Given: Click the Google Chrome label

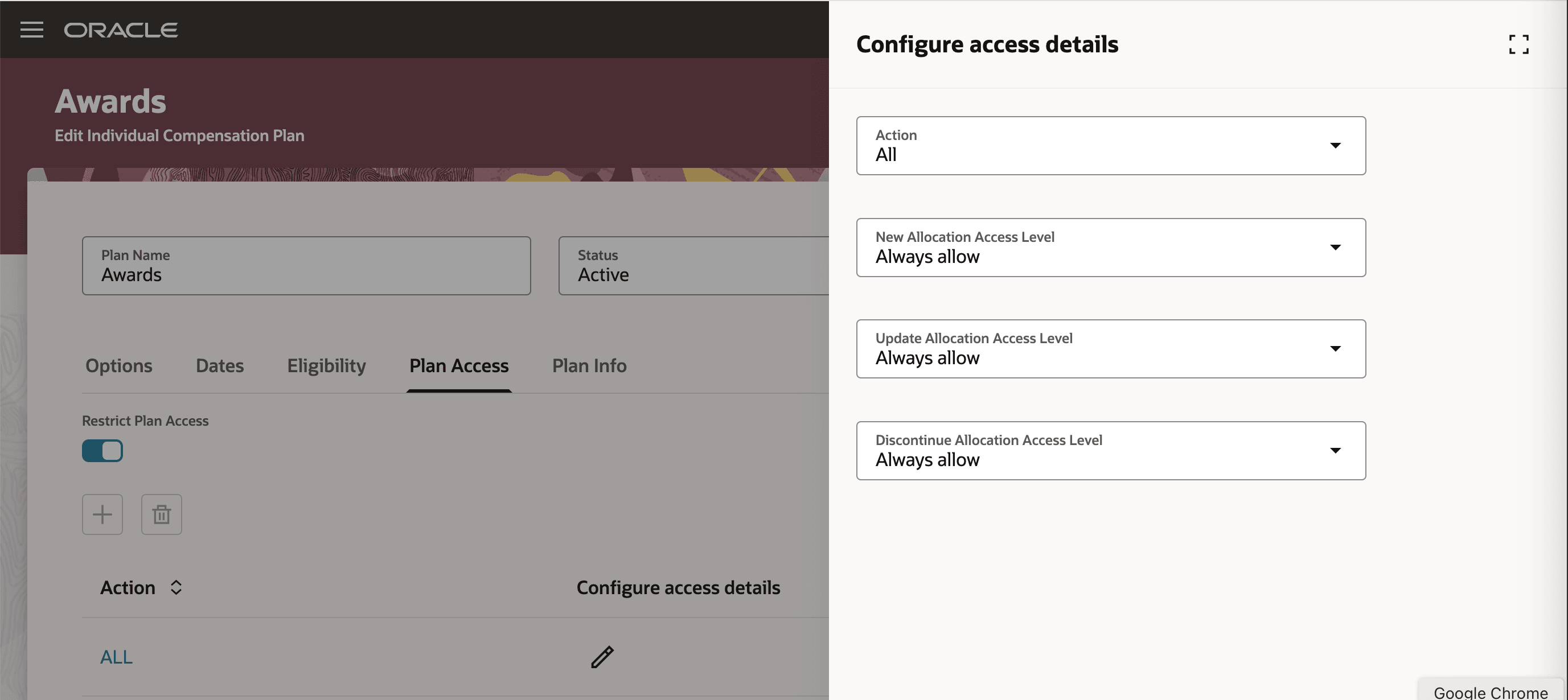Looking at the screenshot, I should [x=1490, y=693].
